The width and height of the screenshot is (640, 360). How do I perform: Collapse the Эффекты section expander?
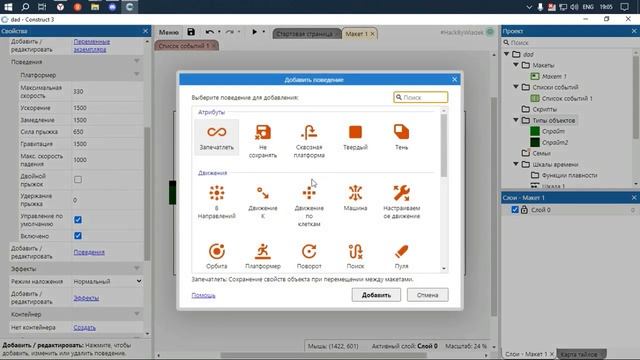[137, 269]
